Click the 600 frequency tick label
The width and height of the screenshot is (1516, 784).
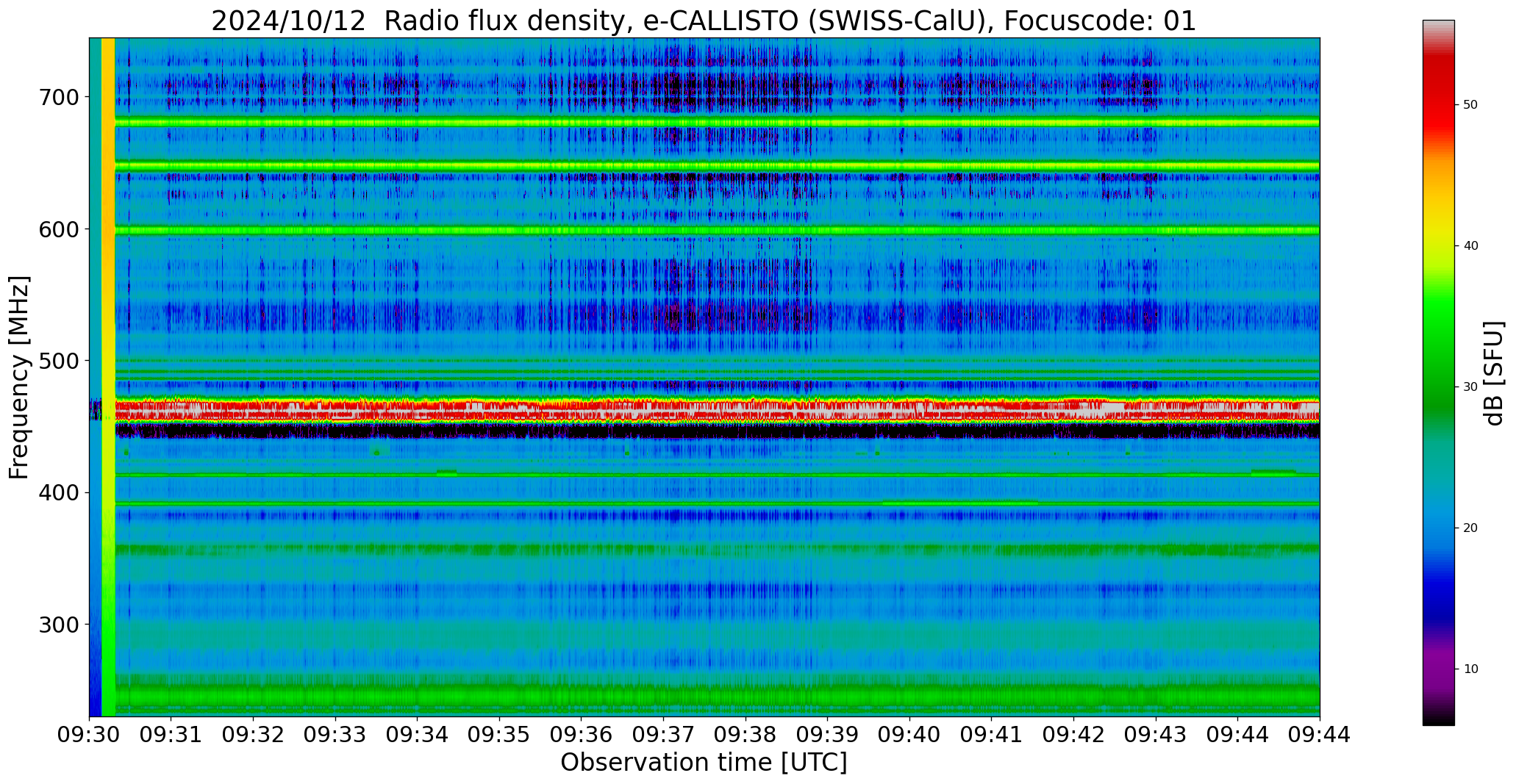pyautogui.click(x=57, y=229)
